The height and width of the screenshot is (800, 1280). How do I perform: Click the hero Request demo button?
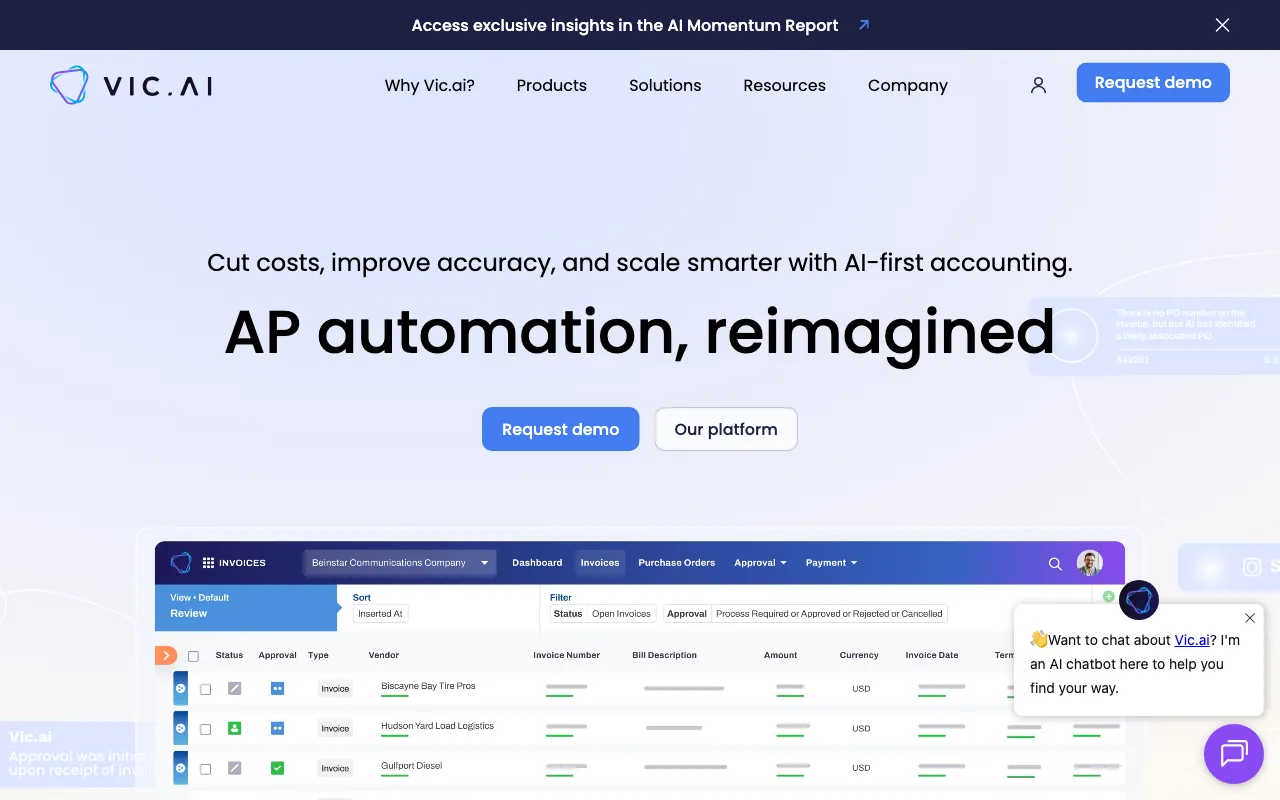pos(561,429)
